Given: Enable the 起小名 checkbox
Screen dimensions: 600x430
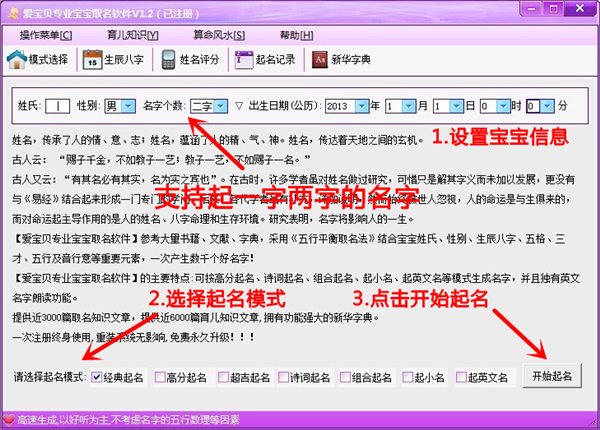Looking at the screenshot, I should pyautogui.click(x=408, y=378).
